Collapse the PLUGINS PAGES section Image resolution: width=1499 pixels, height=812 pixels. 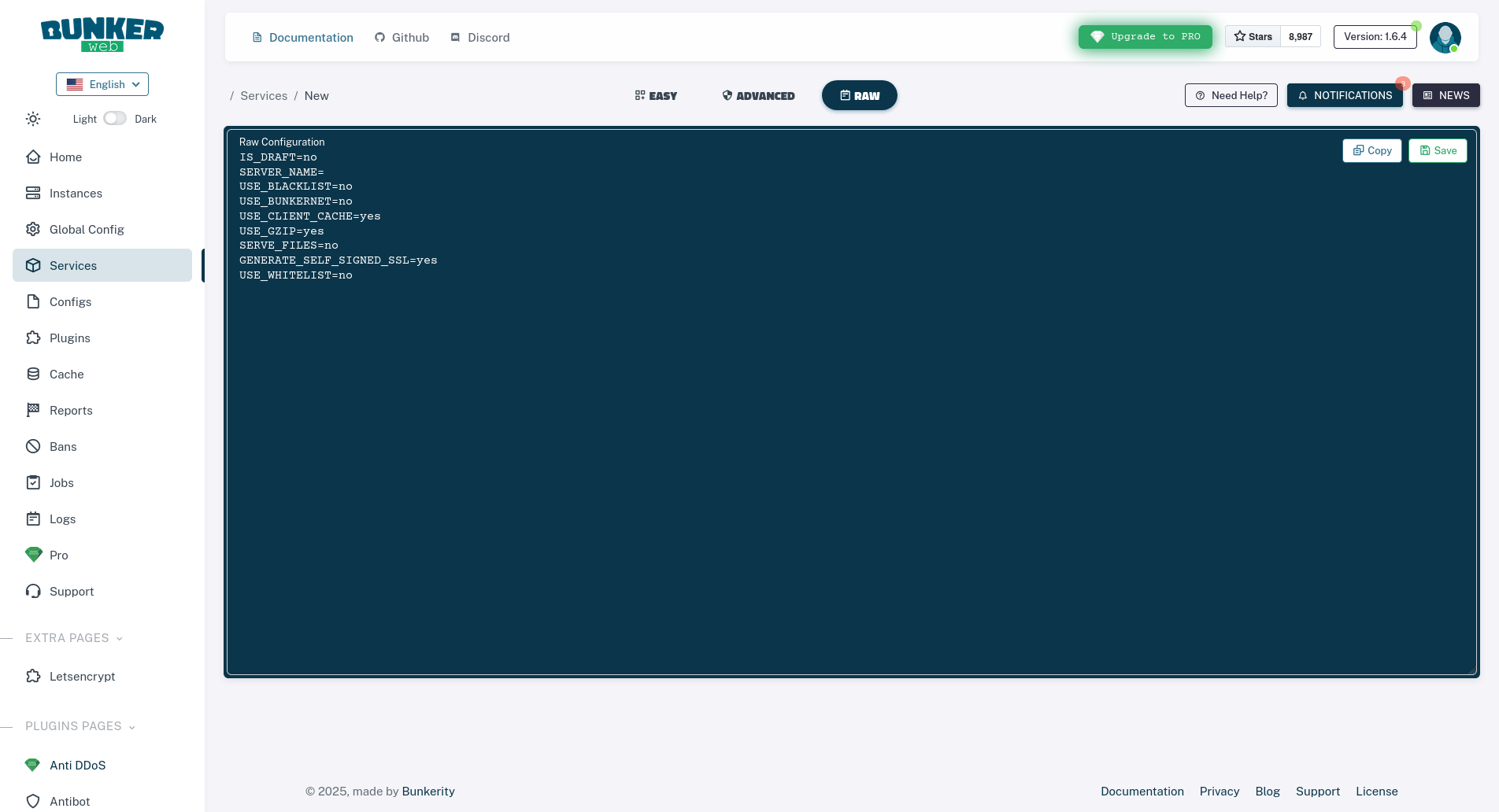coord(131,727)
